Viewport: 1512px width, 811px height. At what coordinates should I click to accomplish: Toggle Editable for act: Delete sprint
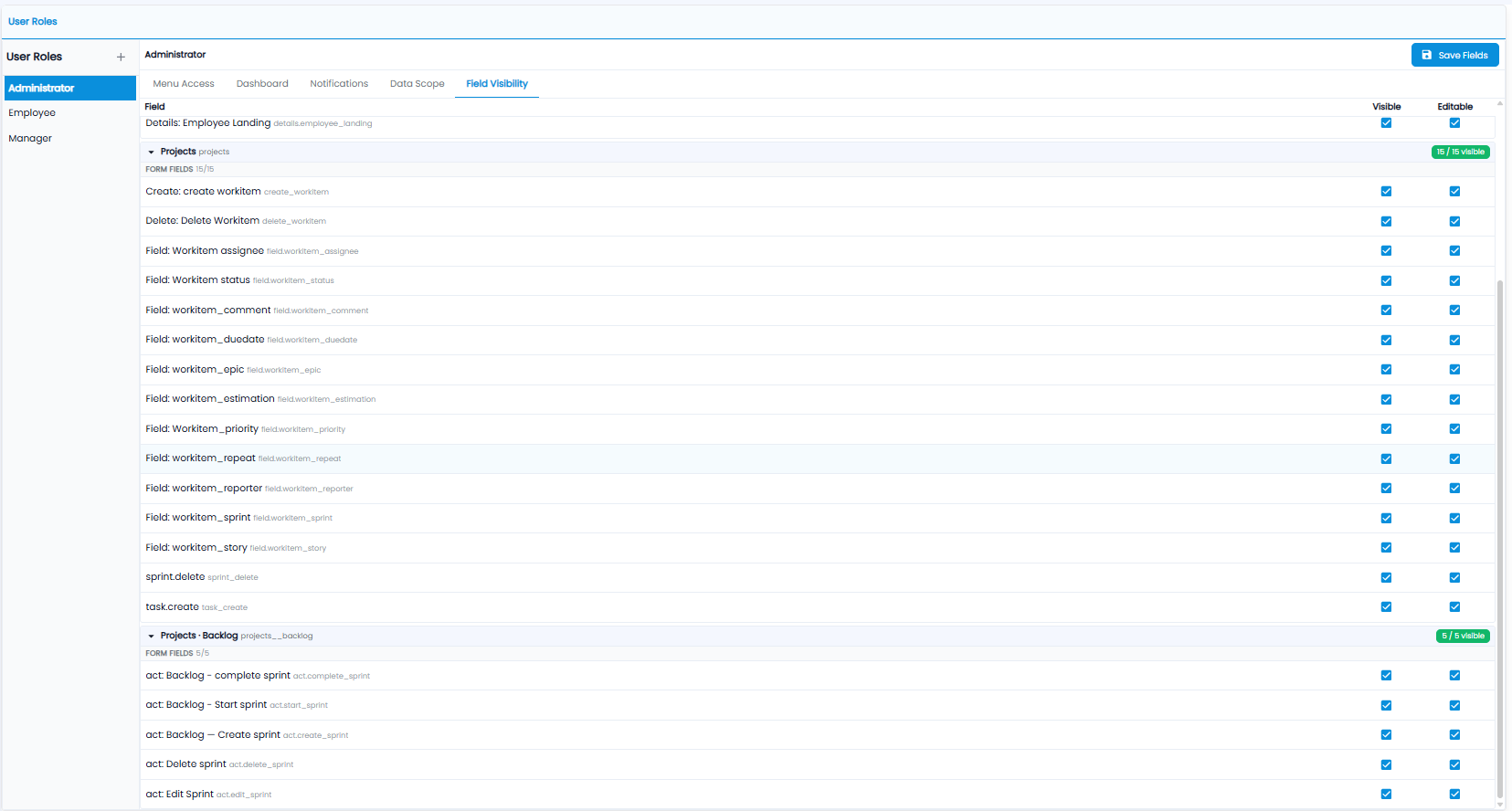1454,764
